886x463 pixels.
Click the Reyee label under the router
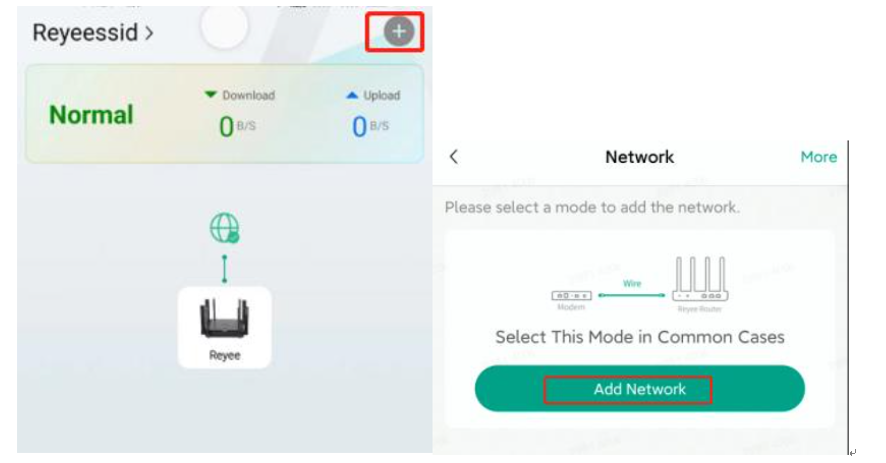coord(224,355)
